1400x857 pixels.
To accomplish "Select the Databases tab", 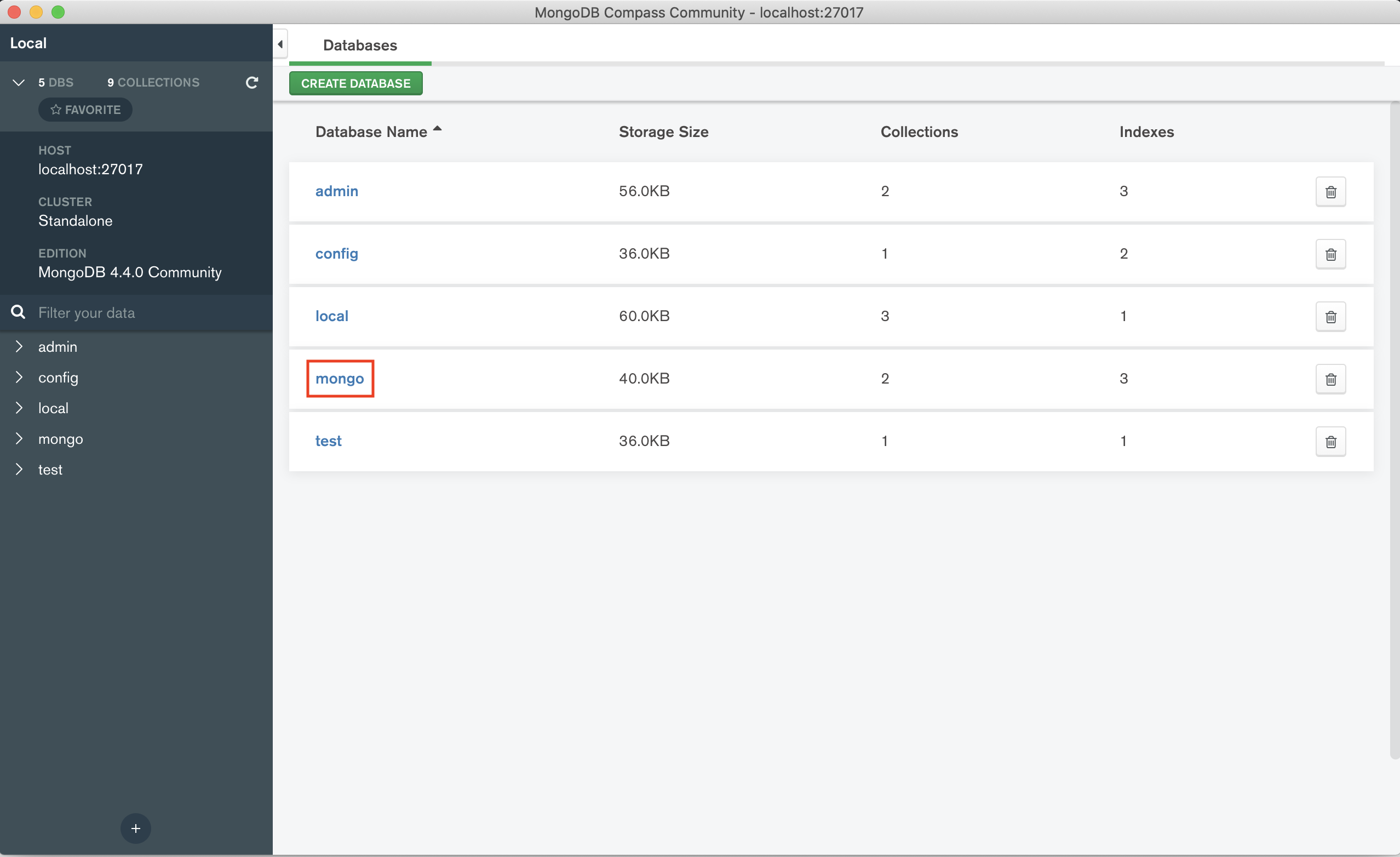I will tap(360, 45).
